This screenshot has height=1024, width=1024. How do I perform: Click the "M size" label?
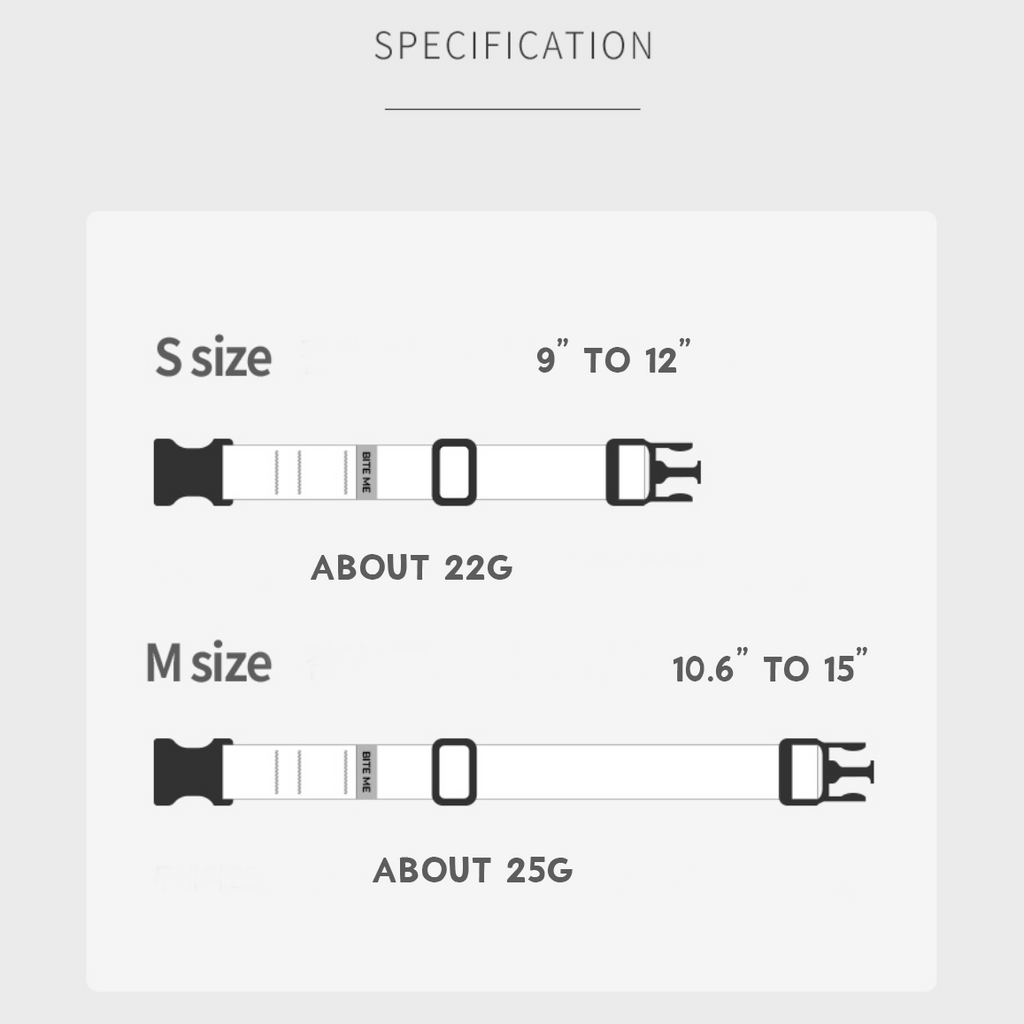[x=209, y=663]
